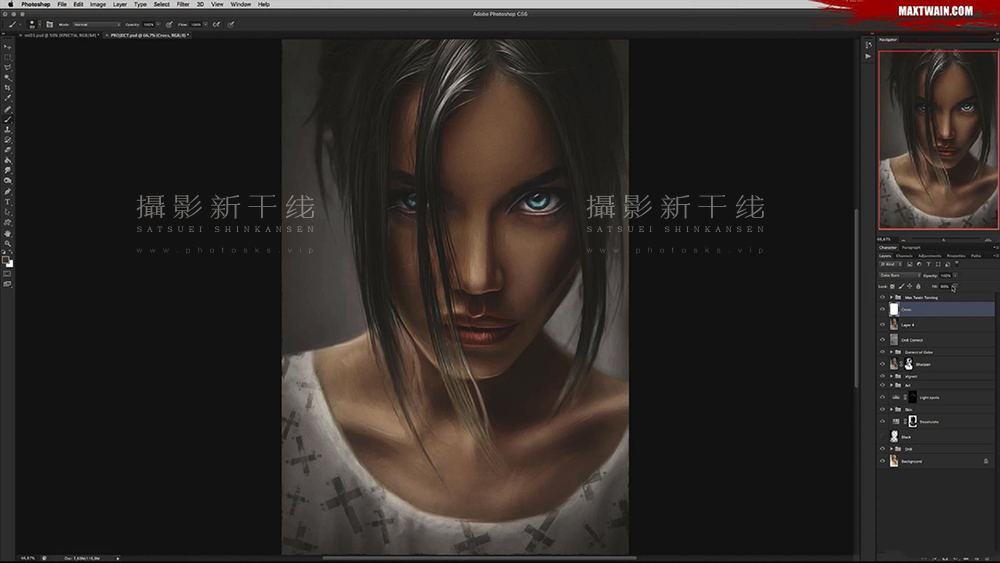Expand the Correct of Color group
The image size is (1000, 563).
point(891,352)
